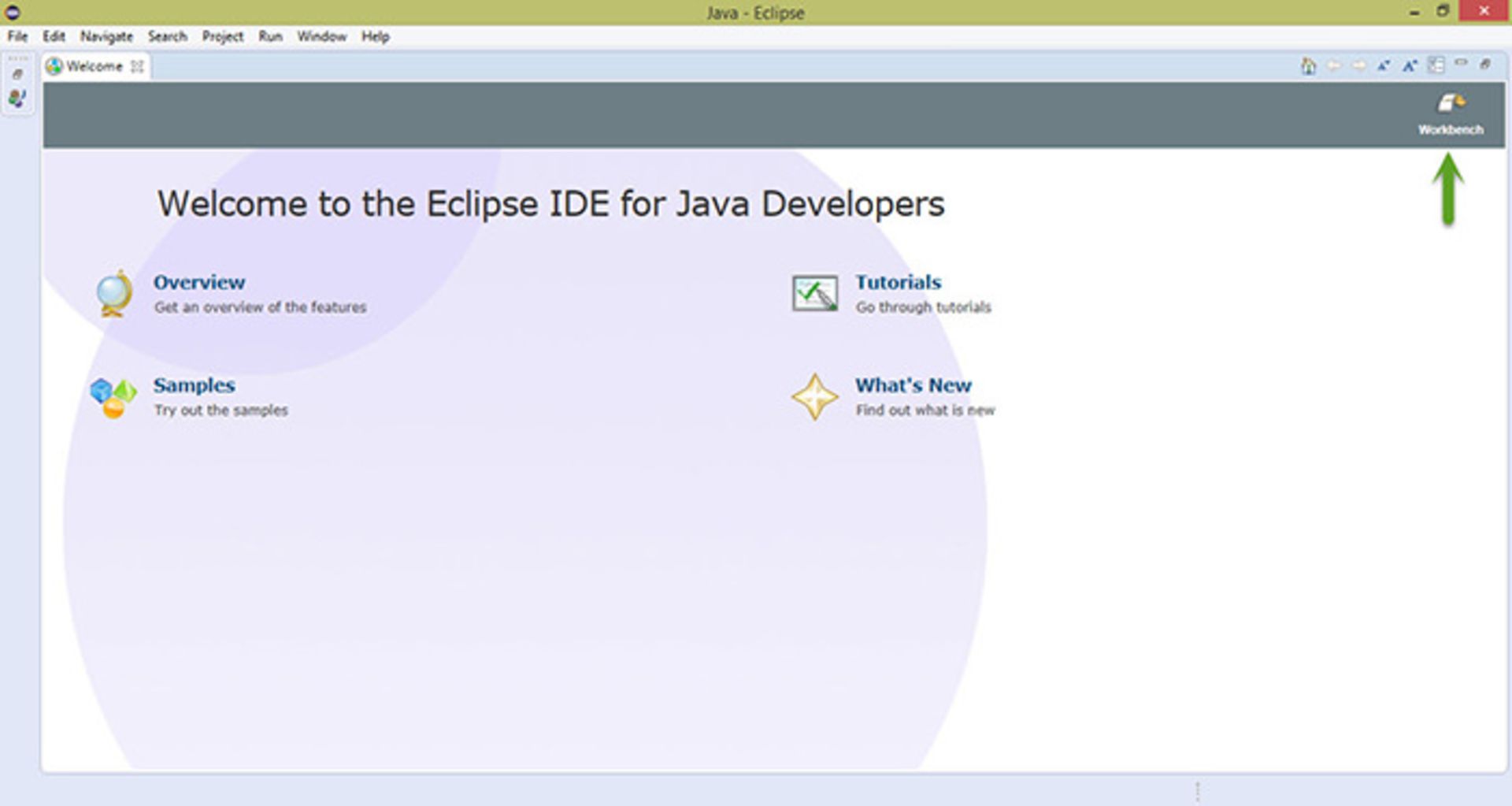
Task: Open the Tutorials link
Action: tap(899, 282)
